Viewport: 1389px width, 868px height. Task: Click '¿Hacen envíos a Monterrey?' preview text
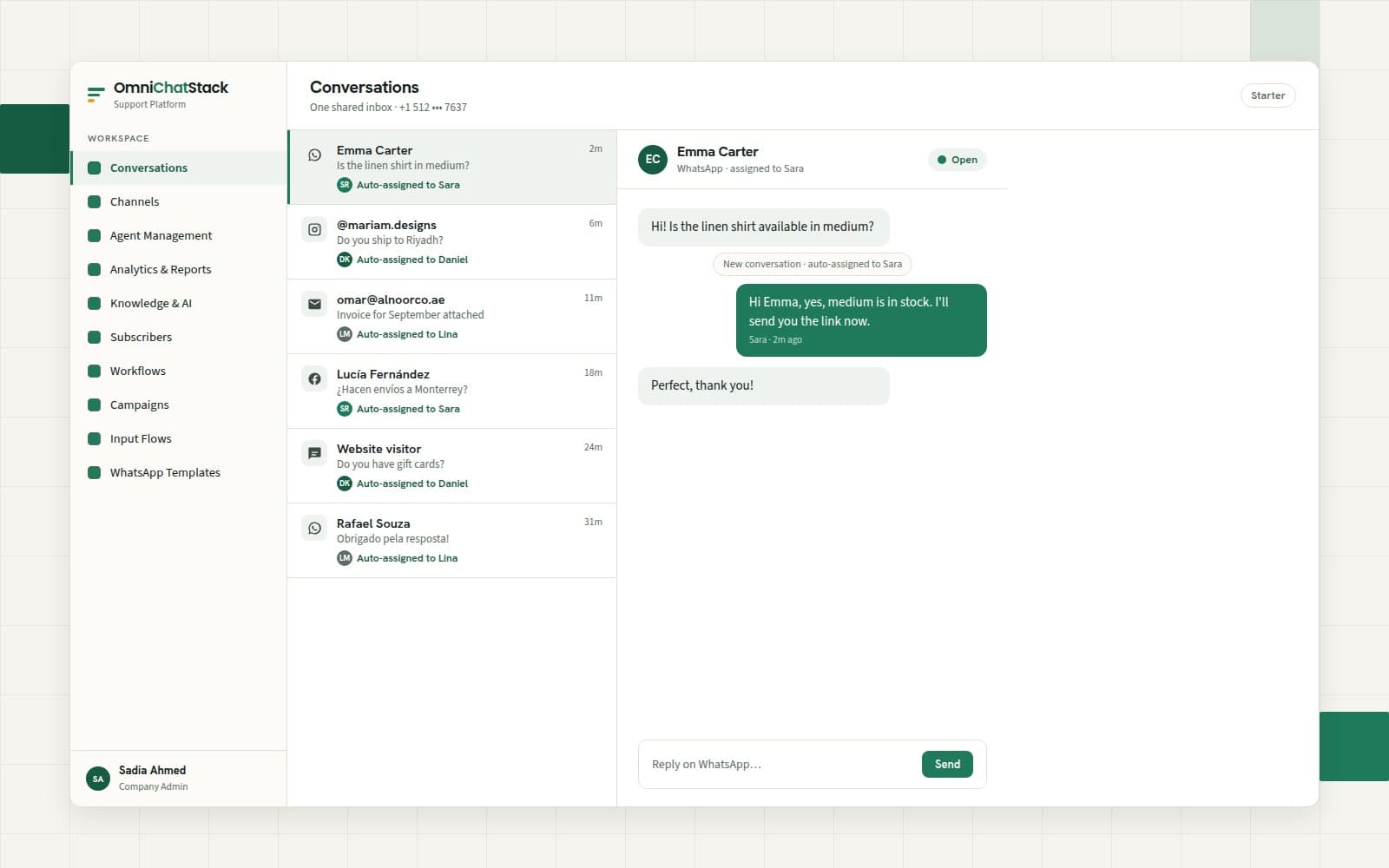pos(402,390)
